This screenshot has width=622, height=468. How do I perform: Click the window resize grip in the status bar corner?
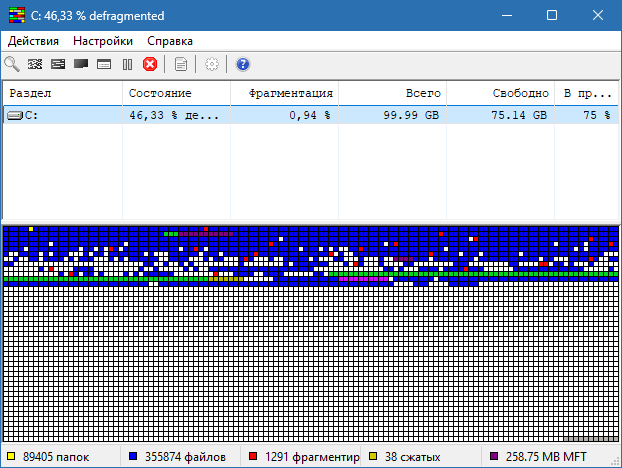[616, 461]
